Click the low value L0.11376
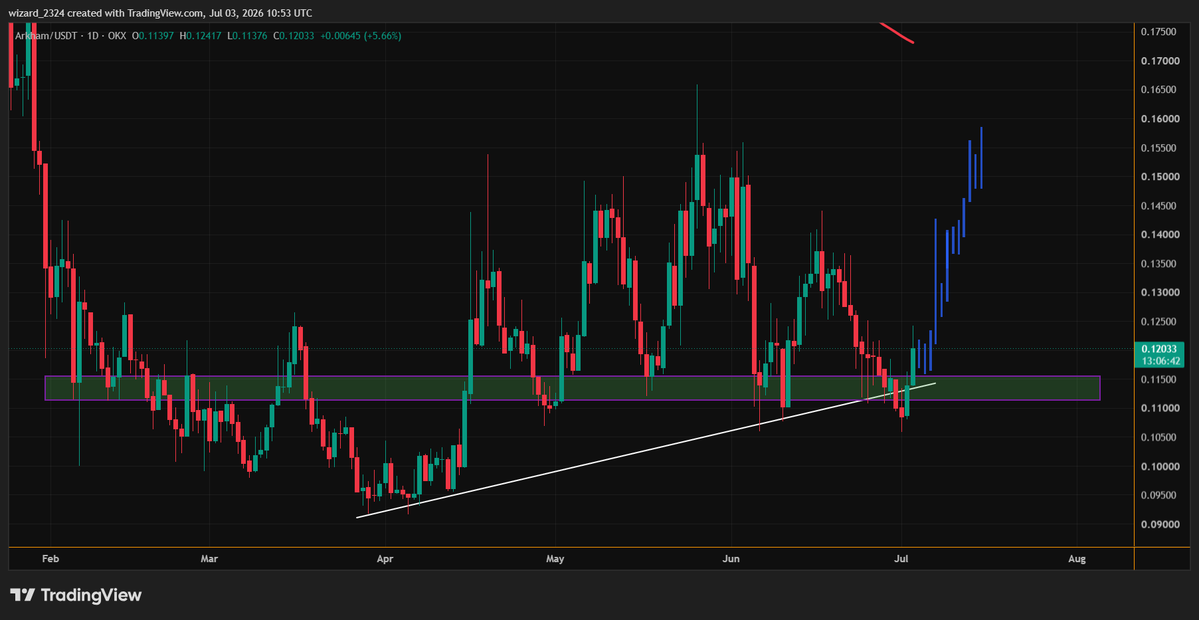 pos(247,36)
